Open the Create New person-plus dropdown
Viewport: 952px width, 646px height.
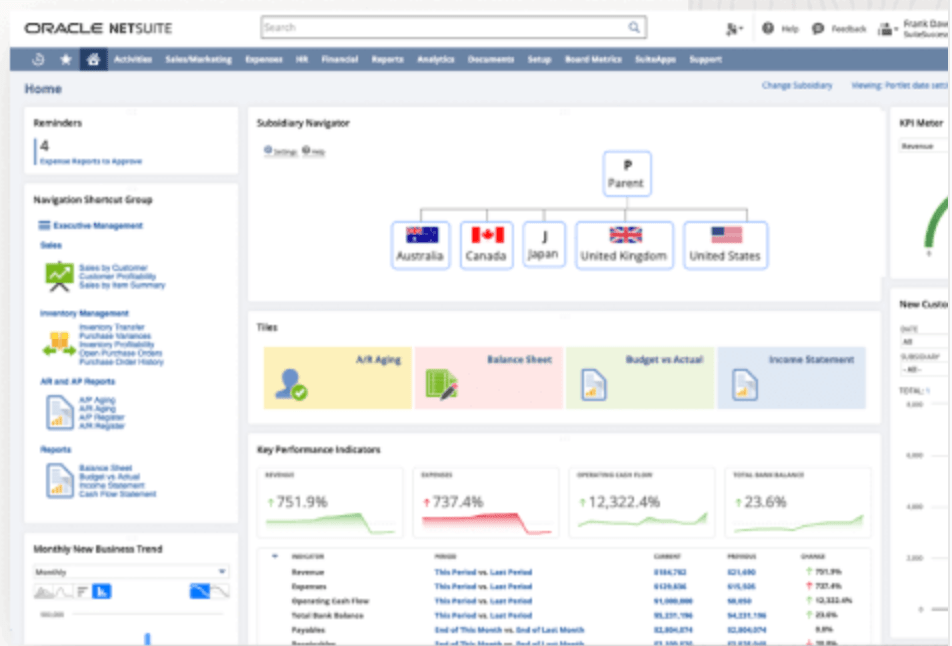coord(734,29)
